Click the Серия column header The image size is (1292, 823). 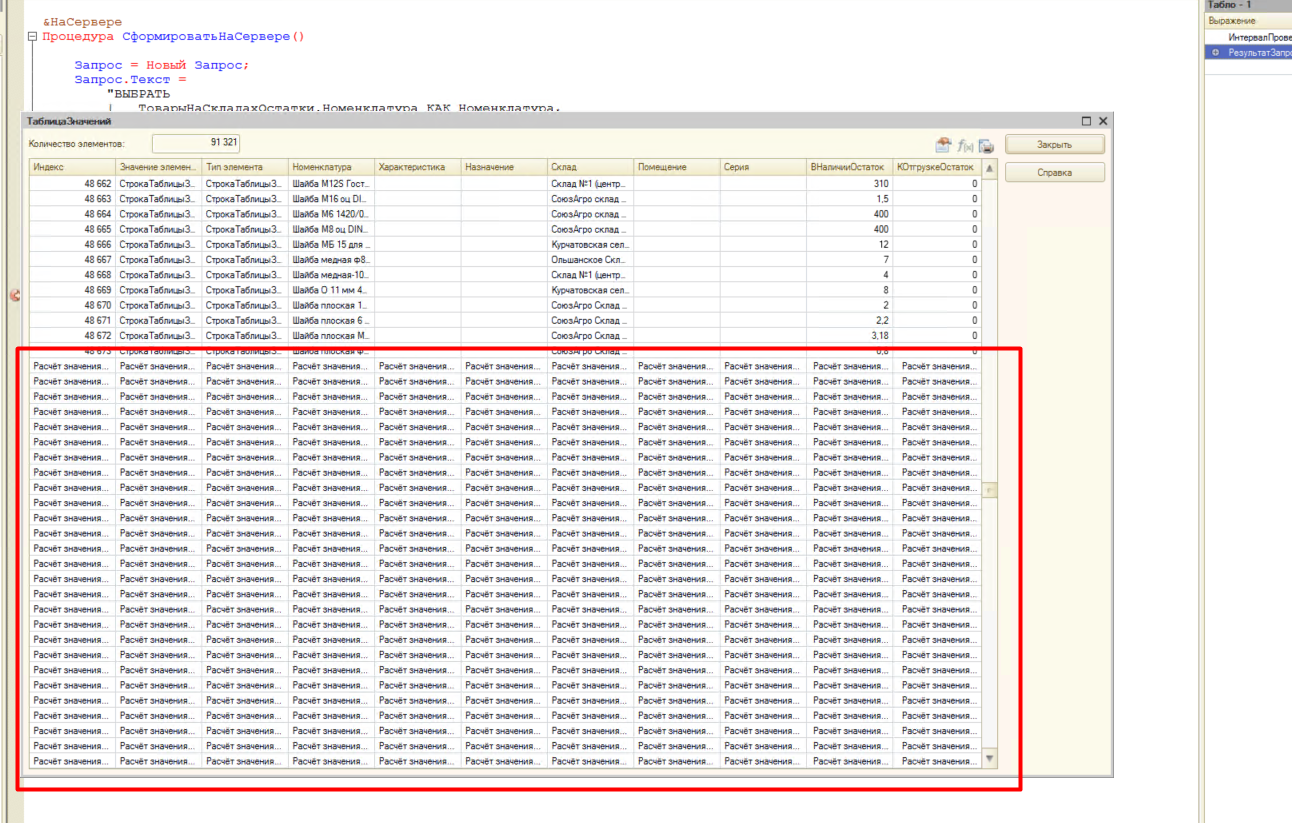point(764,167)
